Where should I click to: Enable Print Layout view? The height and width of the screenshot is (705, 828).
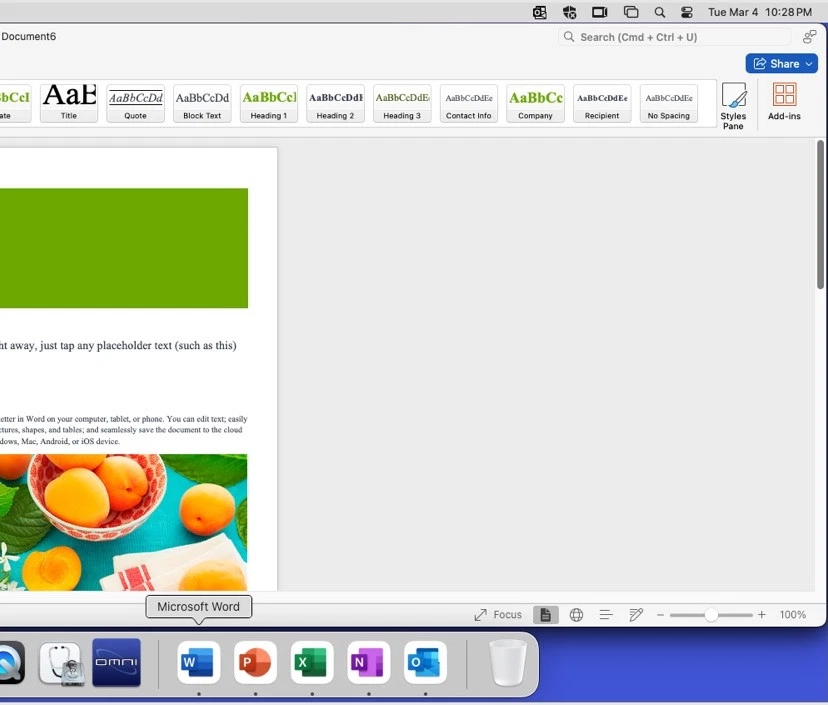point(545,614)
